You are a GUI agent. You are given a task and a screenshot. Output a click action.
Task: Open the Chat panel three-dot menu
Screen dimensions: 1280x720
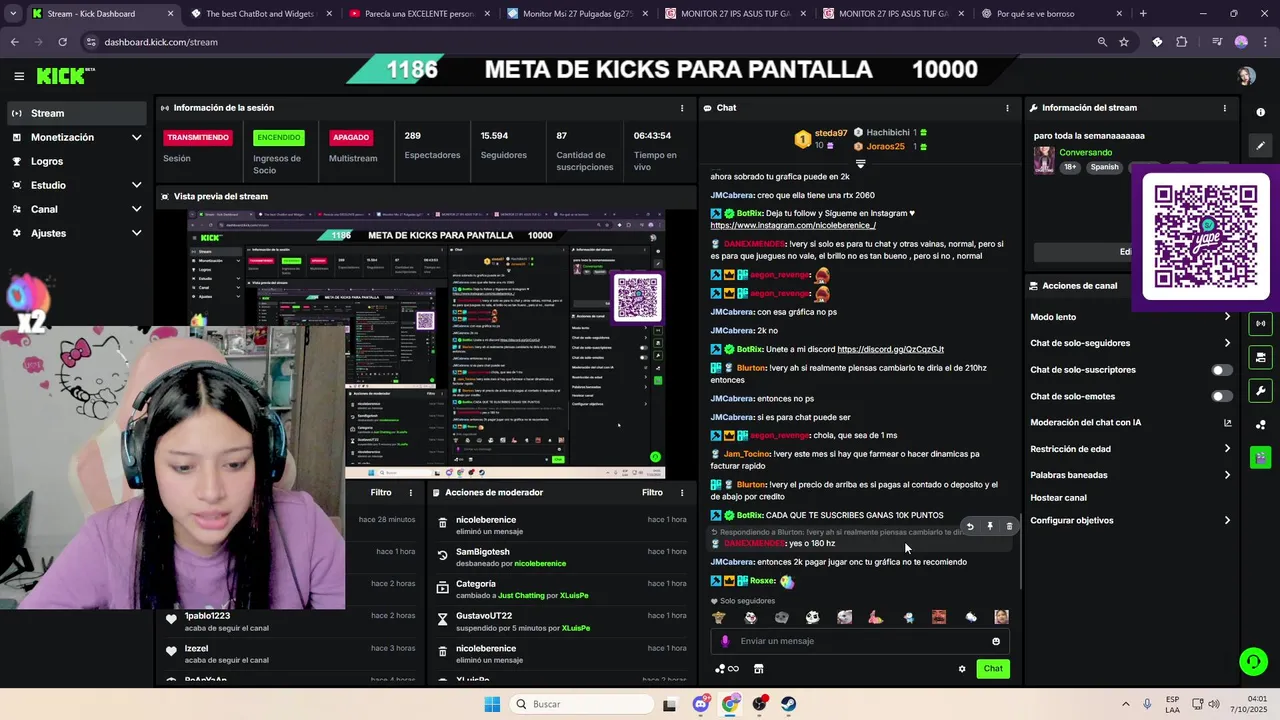pos(1007,108)
